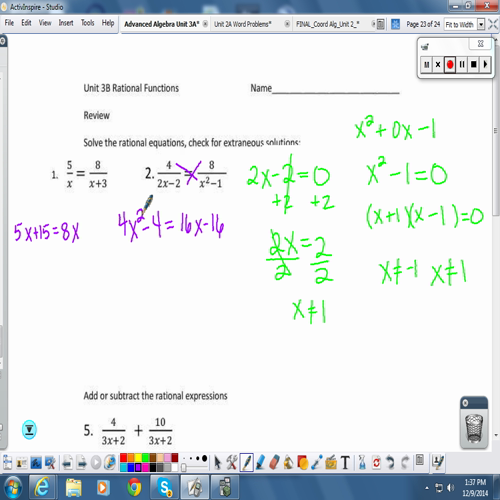Screen dimensions: 500x500
Task: Close the Unit 2A Word Problems tab
Action: click(287, 24)
